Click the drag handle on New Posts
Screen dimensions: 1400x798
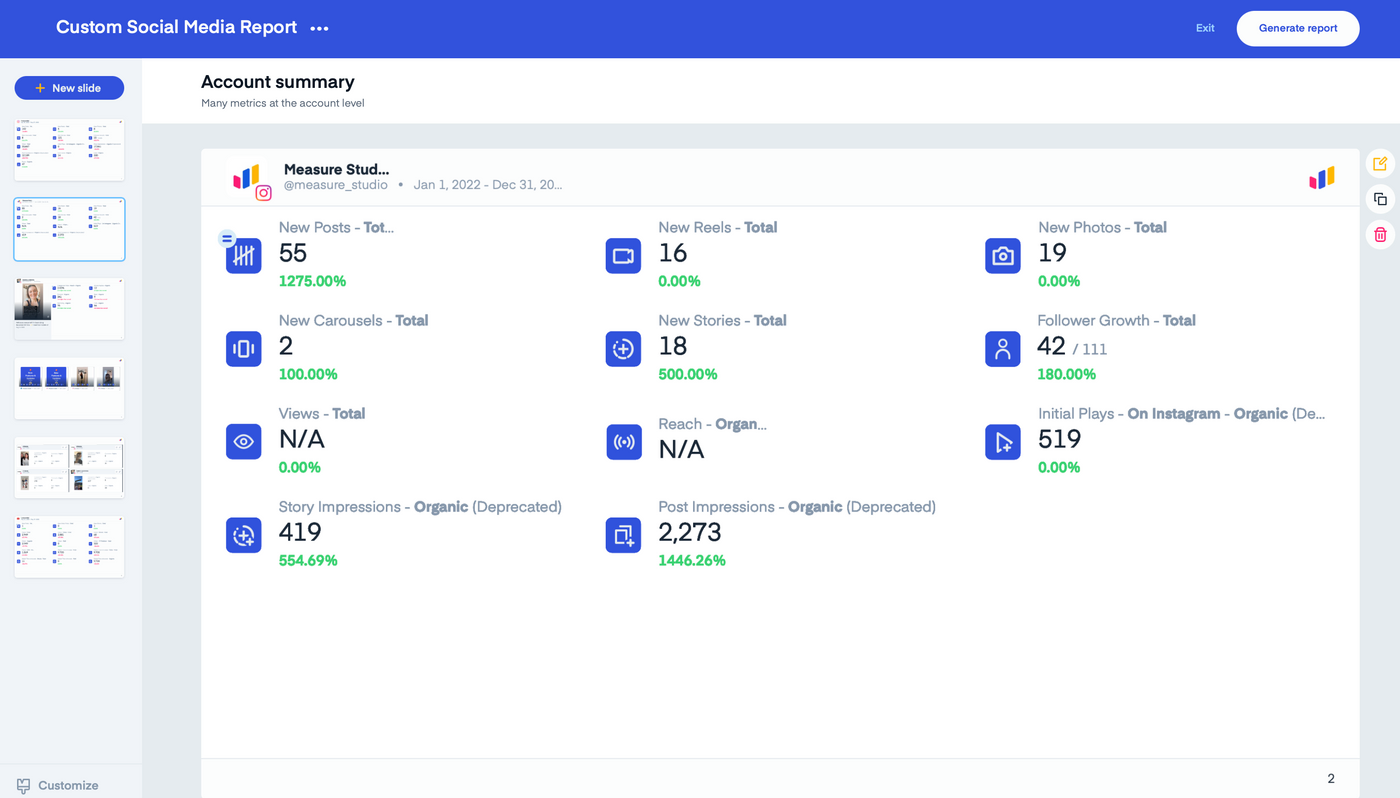[227, 239]
